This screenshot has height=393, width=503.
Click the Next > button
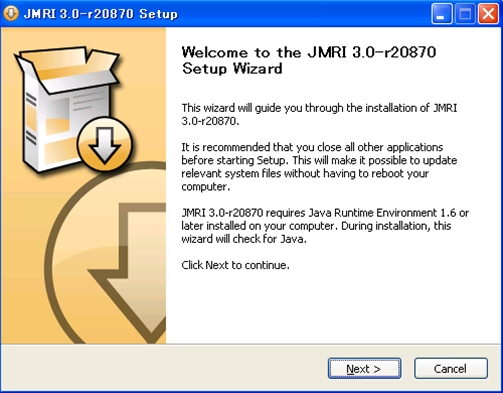pos(364,368)
